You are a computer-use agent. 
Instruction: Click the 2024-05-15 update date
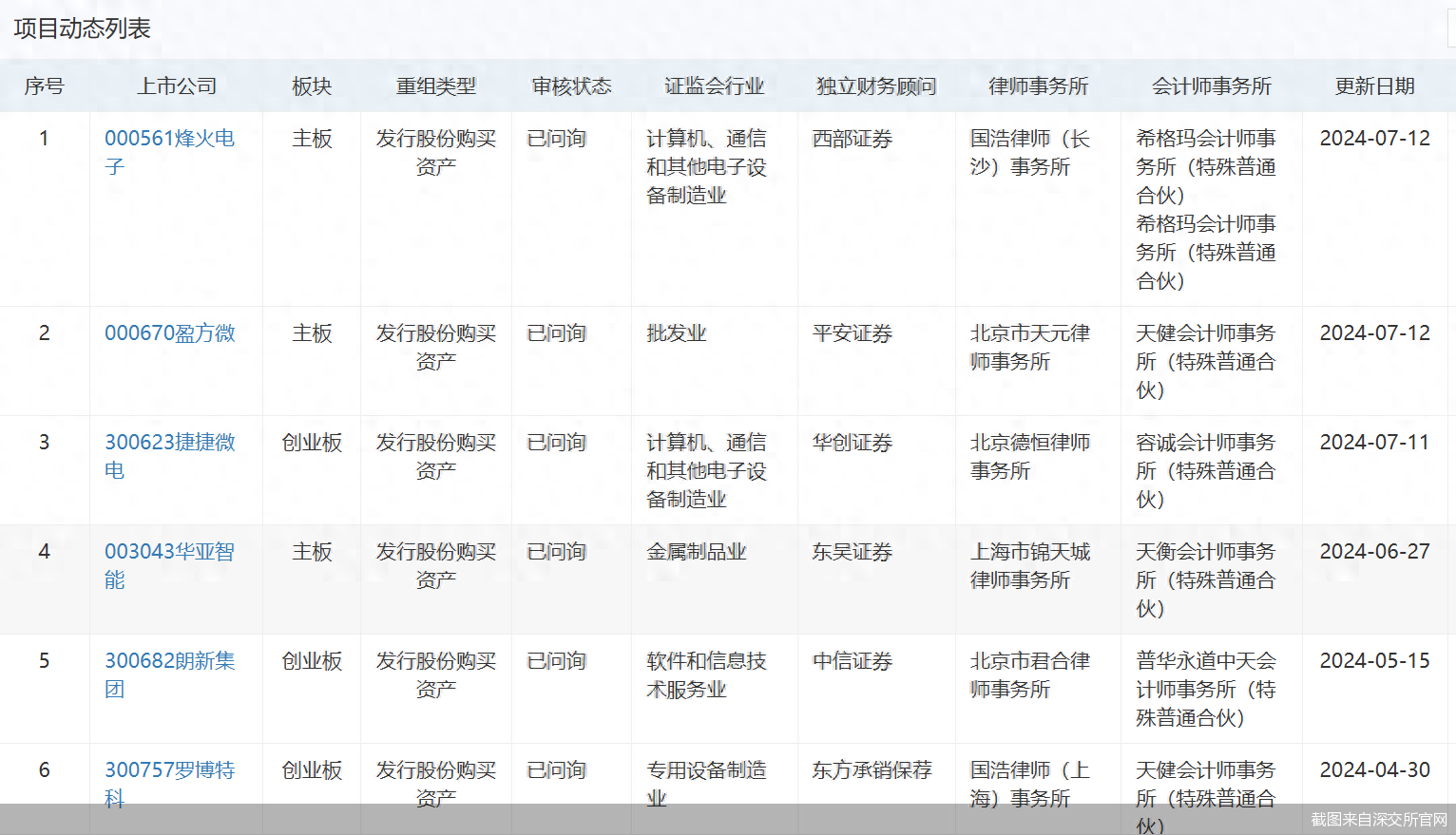(x=1374, y=661)
